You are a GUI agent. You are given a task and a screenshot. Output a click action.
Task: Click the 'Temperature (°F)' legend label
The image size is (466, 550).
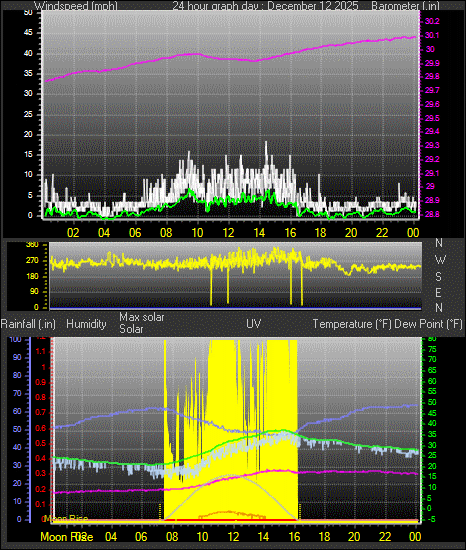click(x=352, y=324)
